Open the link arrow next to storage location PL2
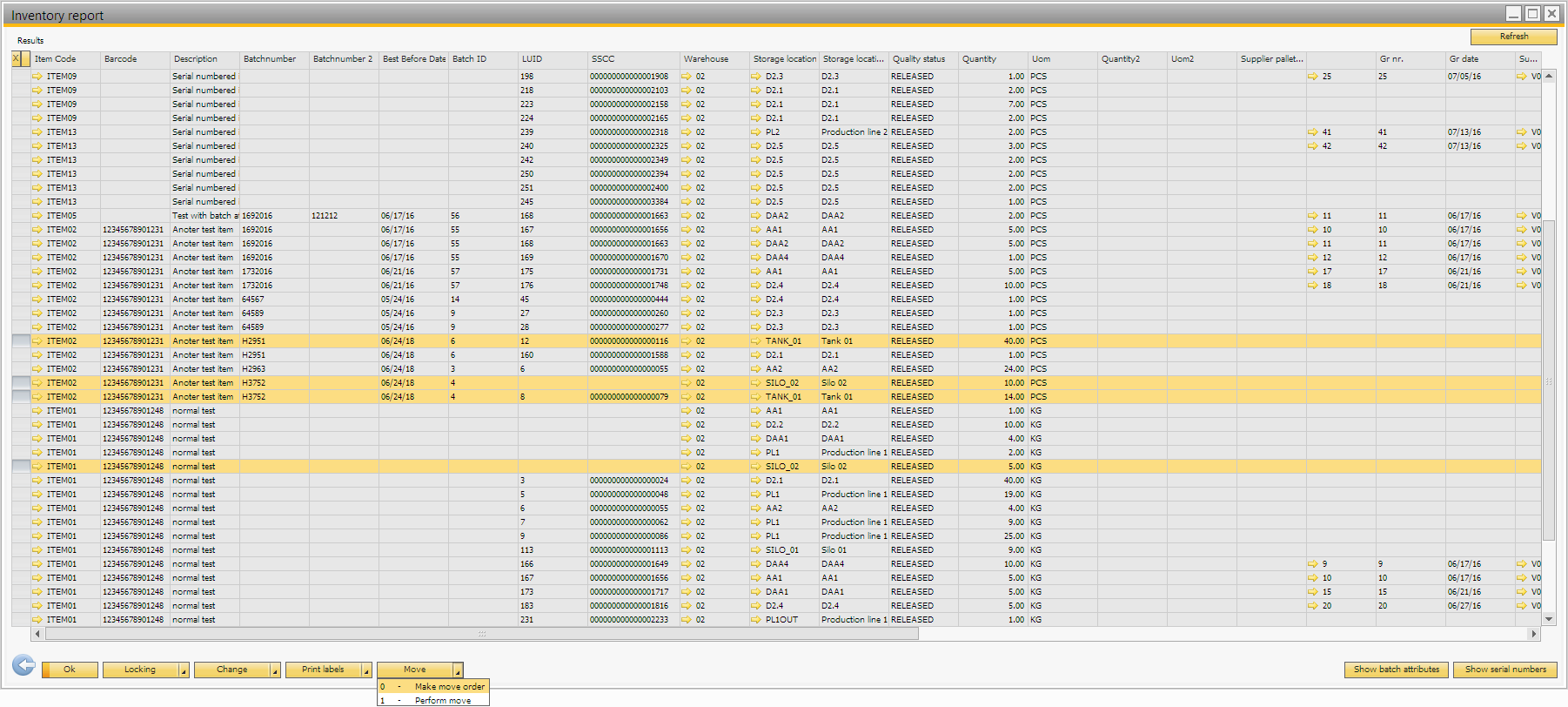 [756, 132]
